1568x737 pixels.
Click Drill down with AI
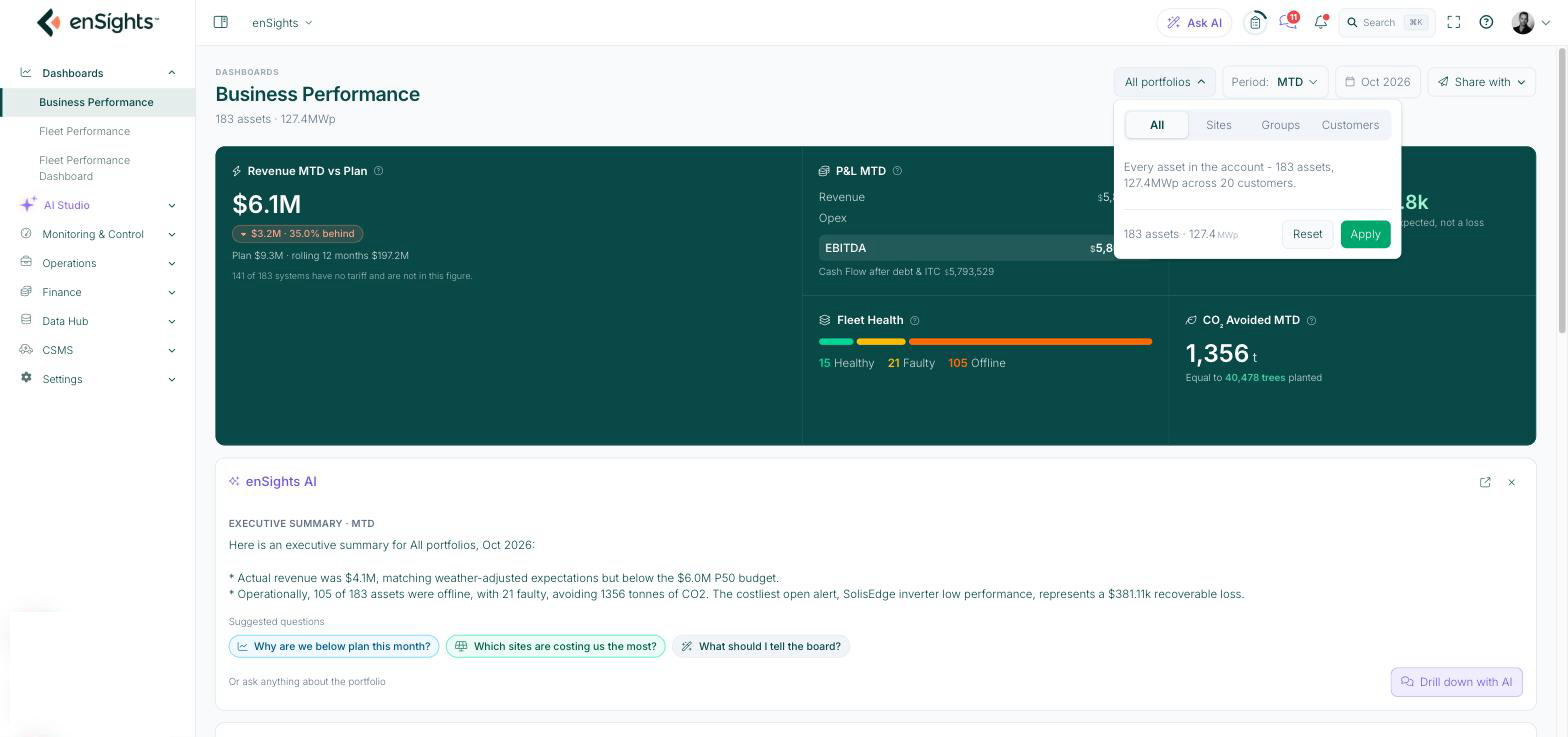(1456, 682)
